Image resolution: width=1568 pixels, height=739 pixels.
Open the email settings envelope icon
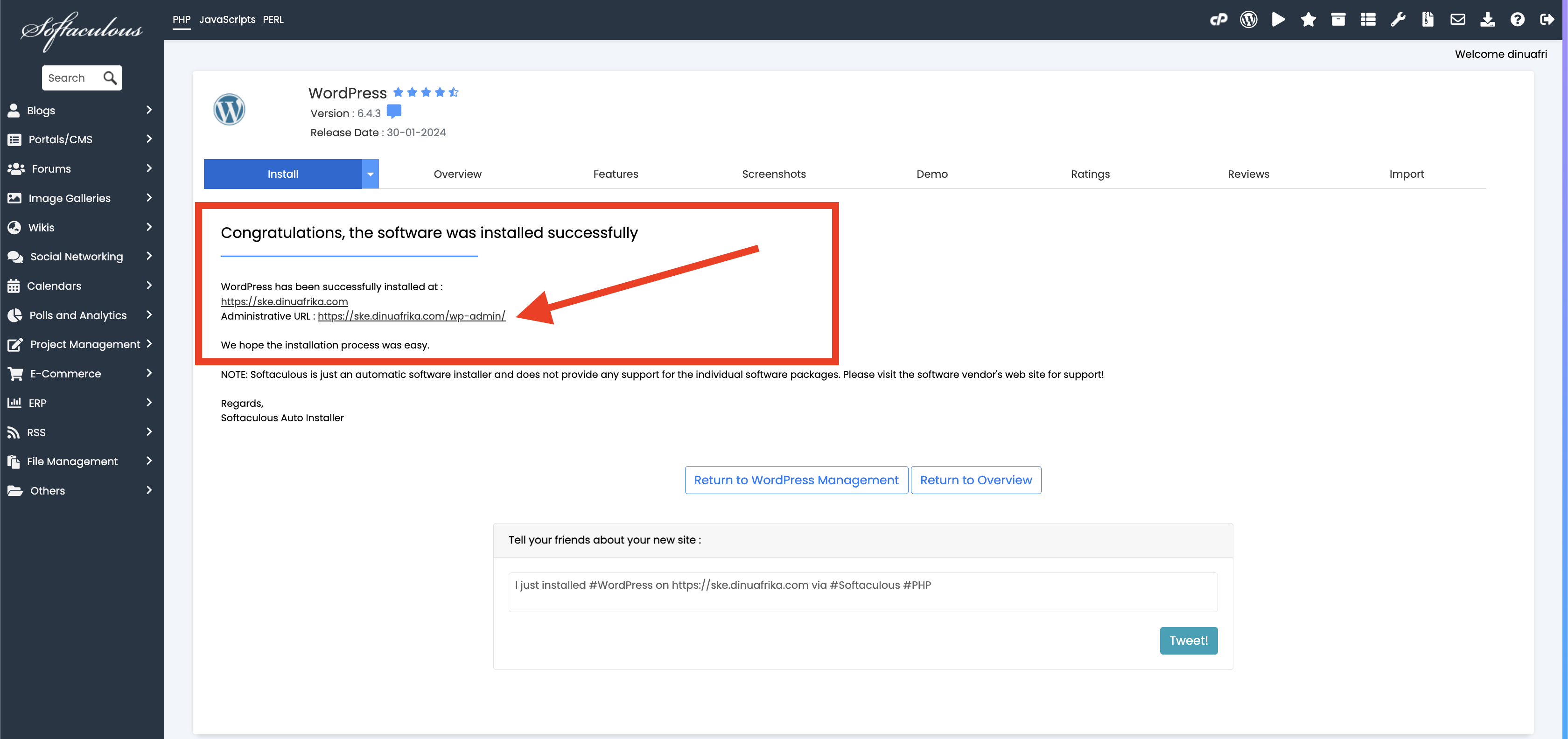1458,20
